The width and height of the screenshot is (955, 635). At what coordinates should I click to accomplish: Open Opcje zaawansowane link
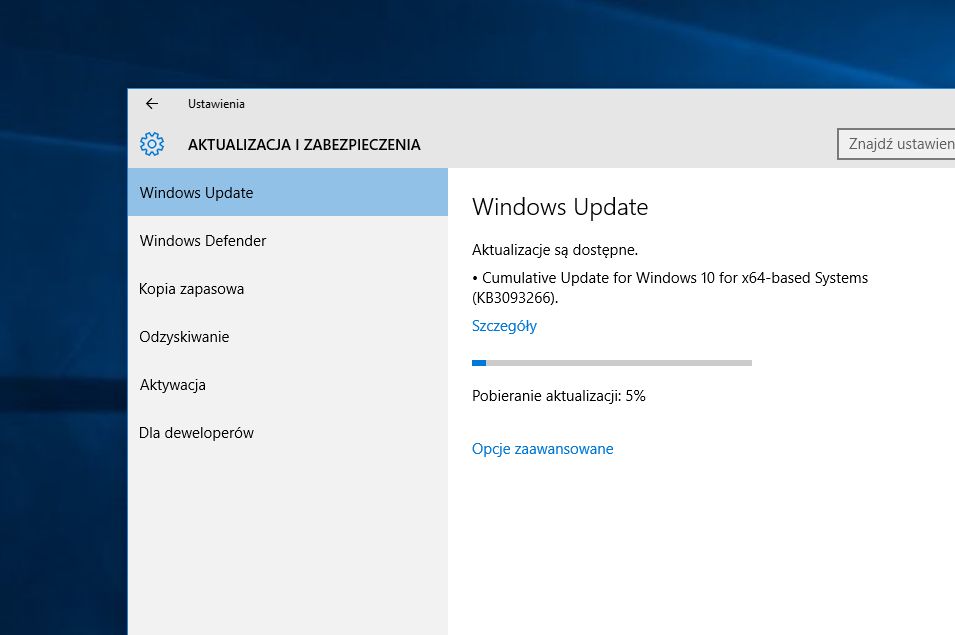[x=542, y=448]
